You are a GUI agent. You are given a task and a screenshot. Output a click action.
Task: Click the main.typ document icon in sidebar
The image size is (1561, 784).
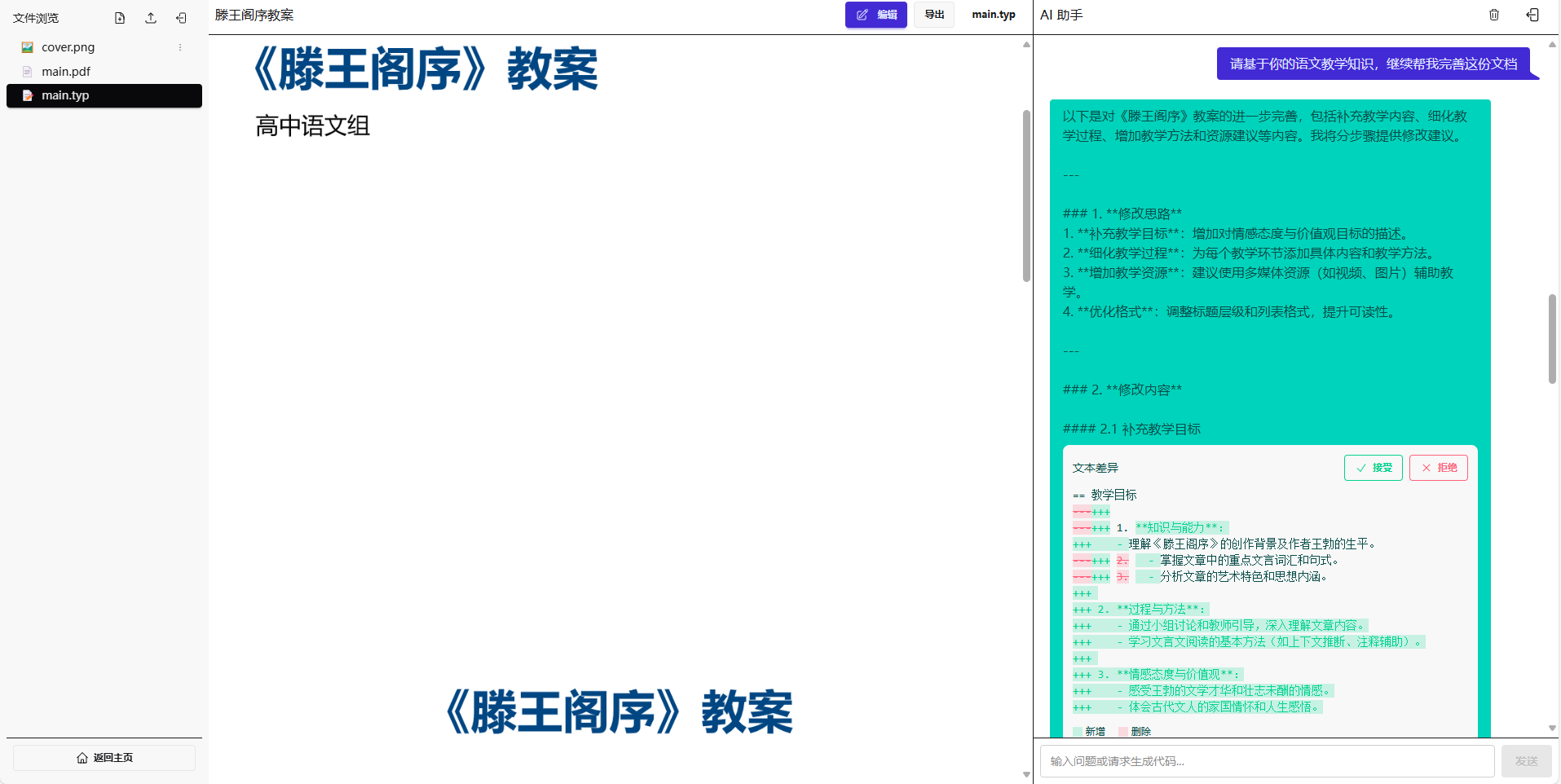[29, 95]
